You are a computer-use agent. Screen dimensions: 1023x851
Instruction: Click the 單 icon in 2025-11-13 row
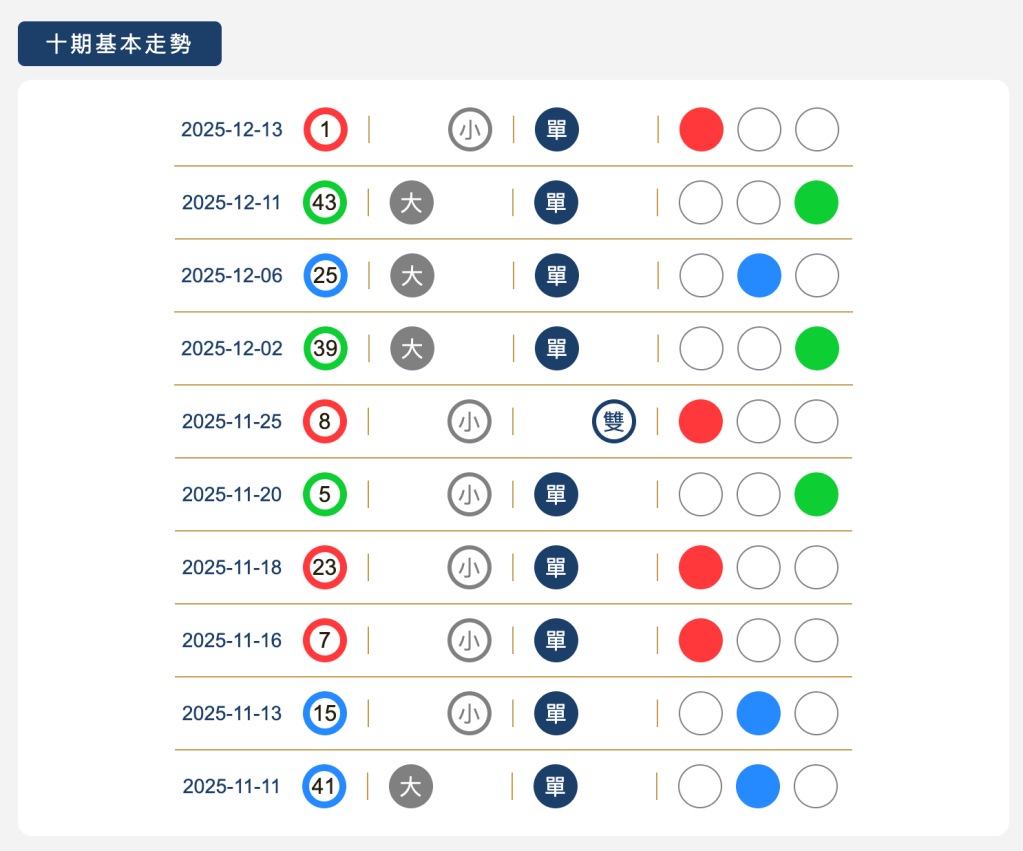556,713
